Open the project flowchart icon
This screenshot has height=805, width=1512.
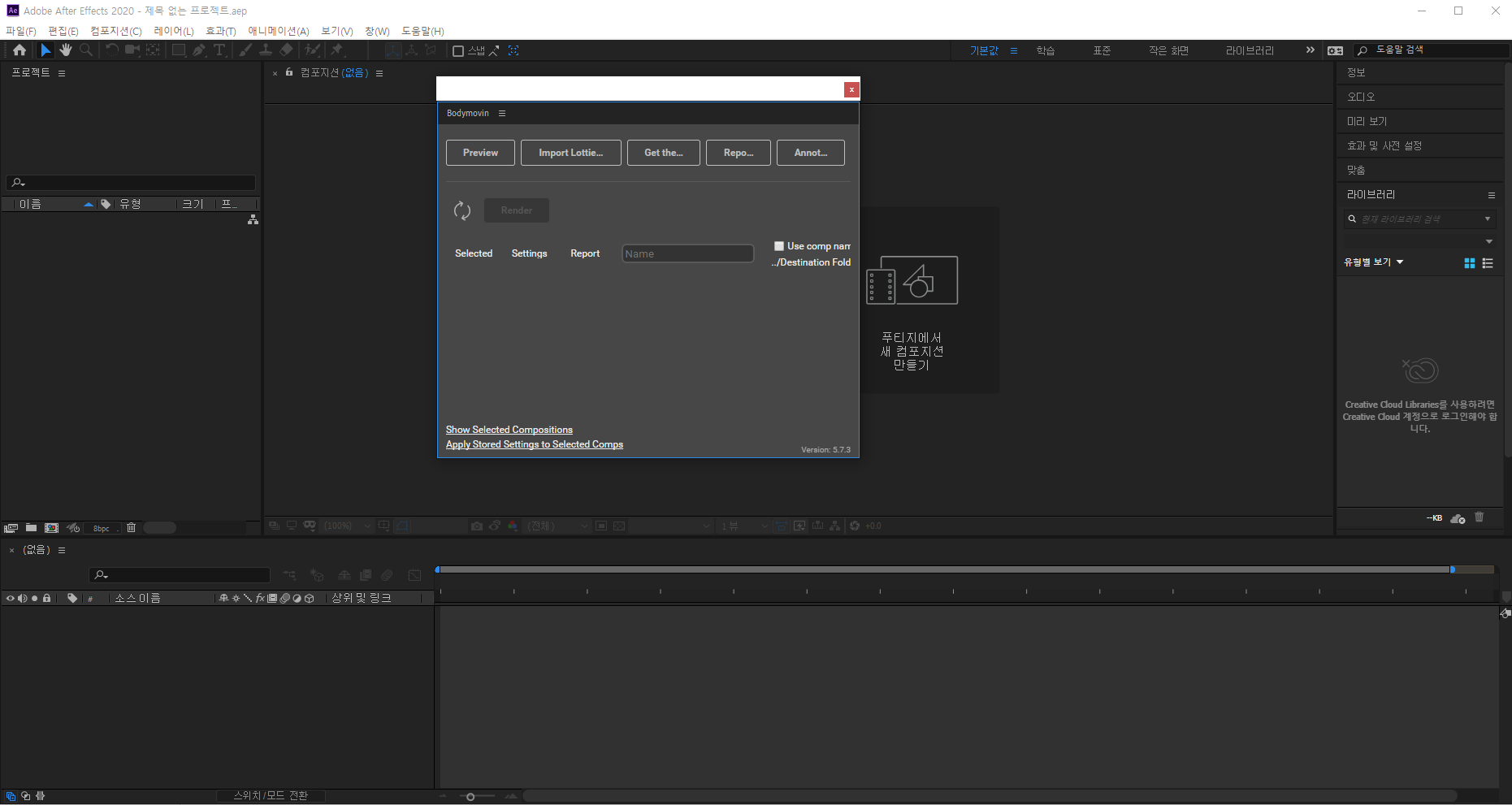click(253, 220)
